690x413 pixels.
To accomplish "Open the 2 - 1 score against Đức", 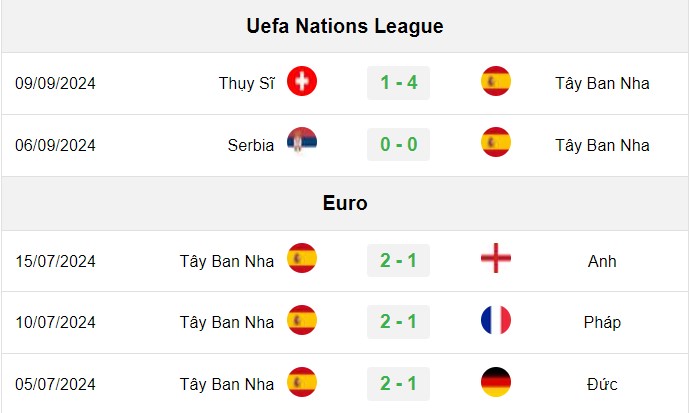I will click(x=398, y=384).
